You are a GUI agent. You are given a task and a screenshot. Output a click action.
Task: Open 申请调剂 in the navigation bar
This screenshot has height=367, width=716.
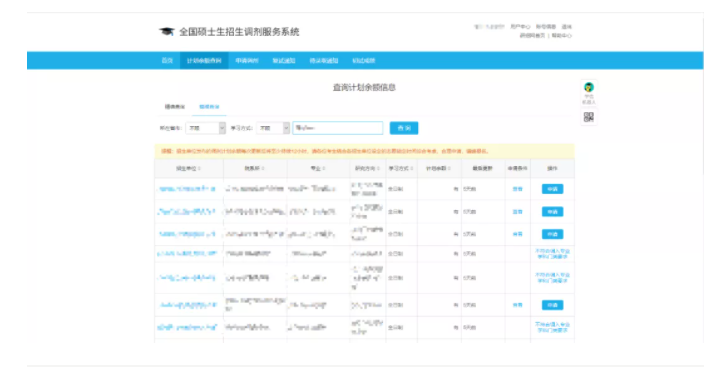(247, 61)
